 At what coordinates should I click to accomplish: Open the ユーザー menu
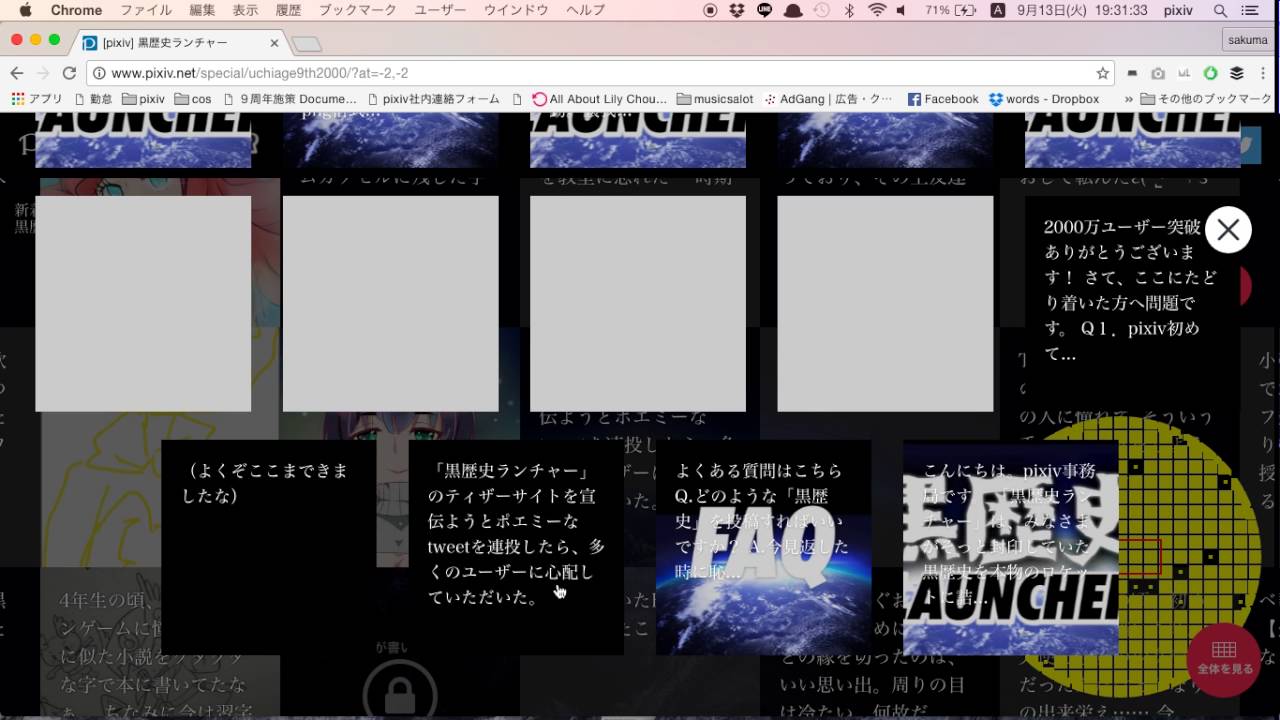pyautogui.click(x=440, y=10)
